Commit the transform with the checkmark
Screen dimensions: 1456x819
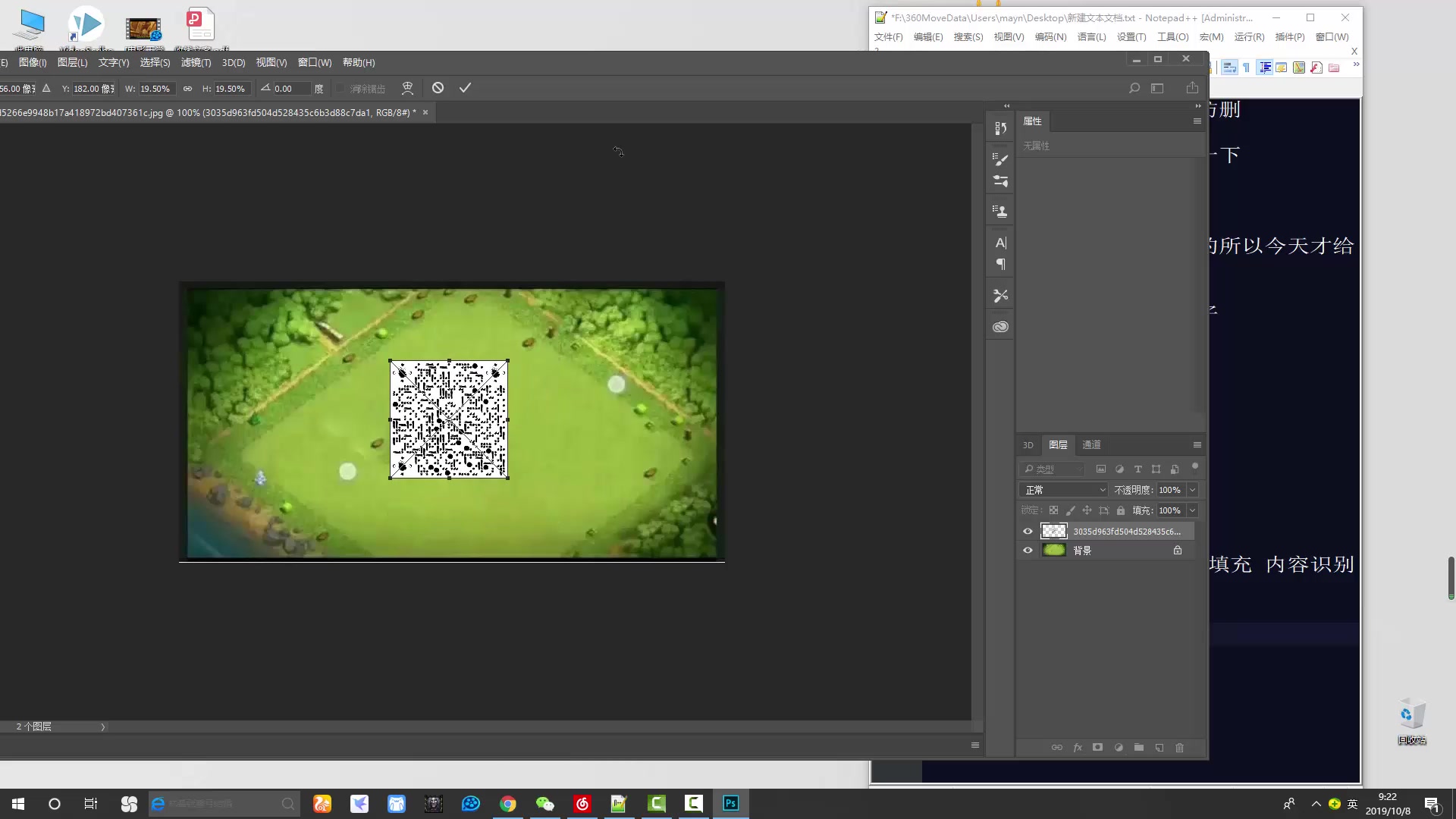(465, 88)
